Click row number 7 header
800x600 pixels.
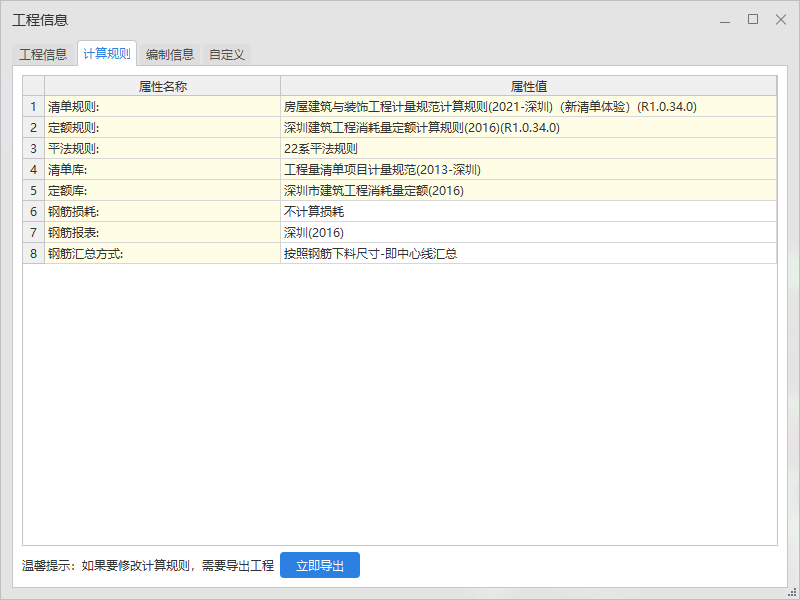coord(34,232)
